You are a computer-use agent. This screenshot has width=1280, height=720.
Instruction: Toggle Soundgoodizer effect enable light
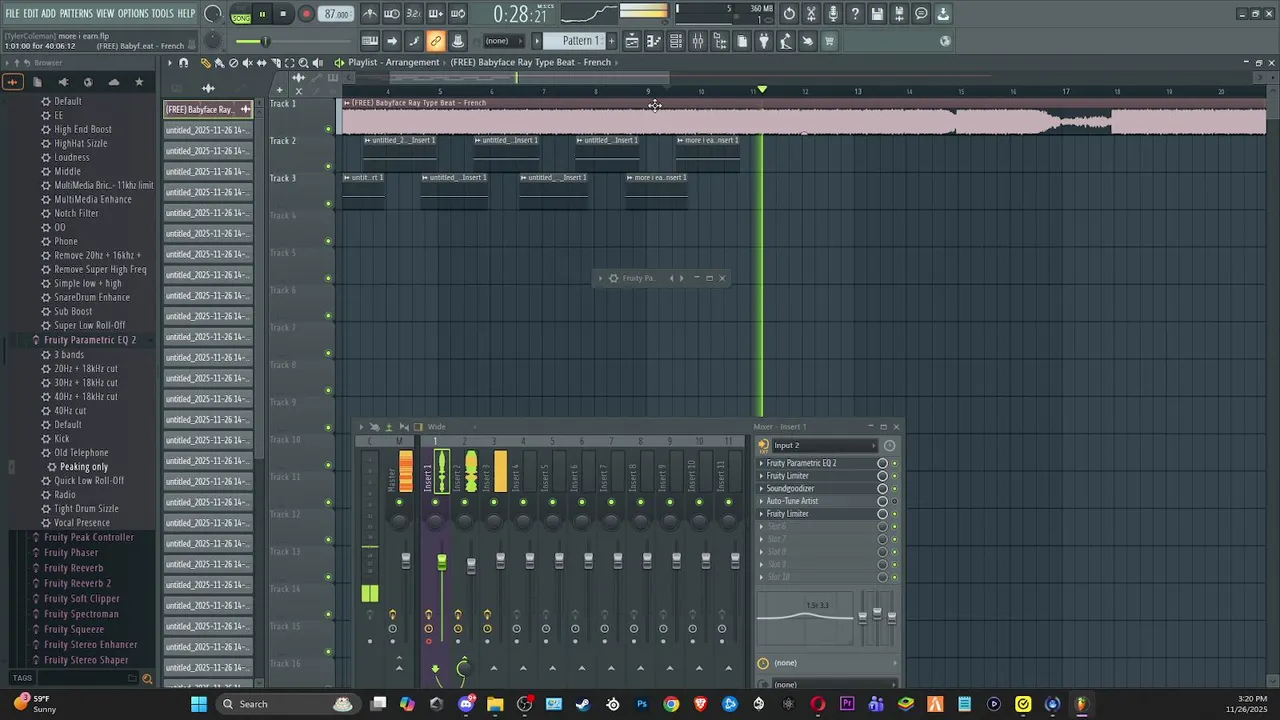pyautogui.click(x=894, y=488)
